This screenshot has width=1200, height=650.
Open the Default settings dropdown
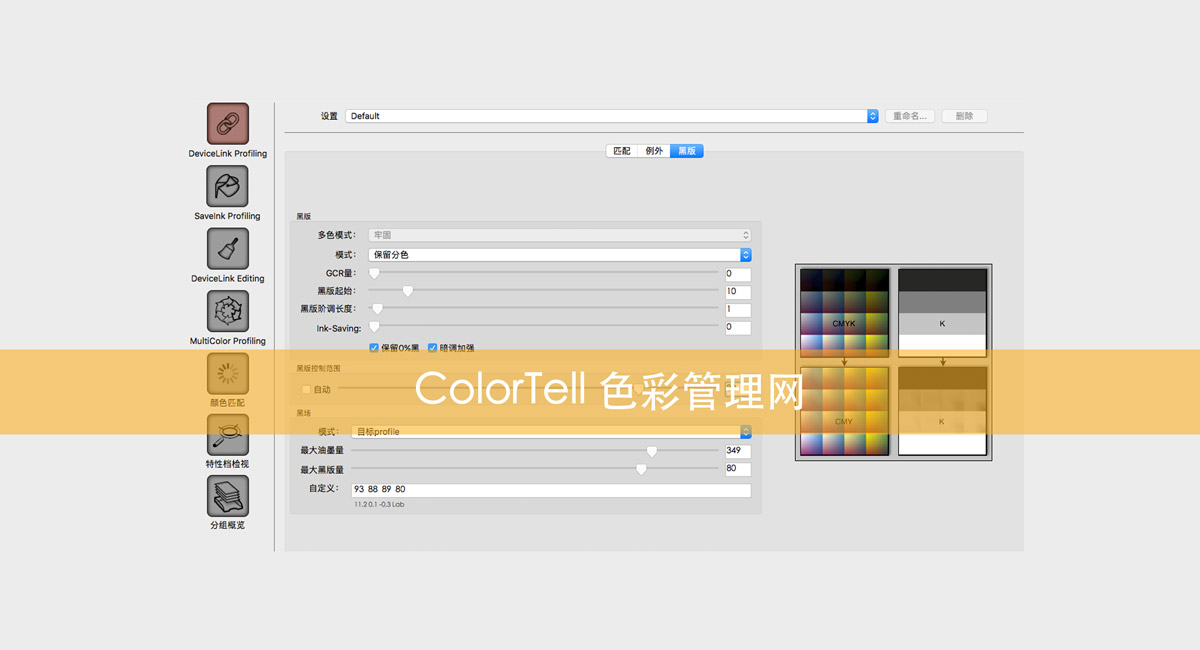click(x=610, y=115)
